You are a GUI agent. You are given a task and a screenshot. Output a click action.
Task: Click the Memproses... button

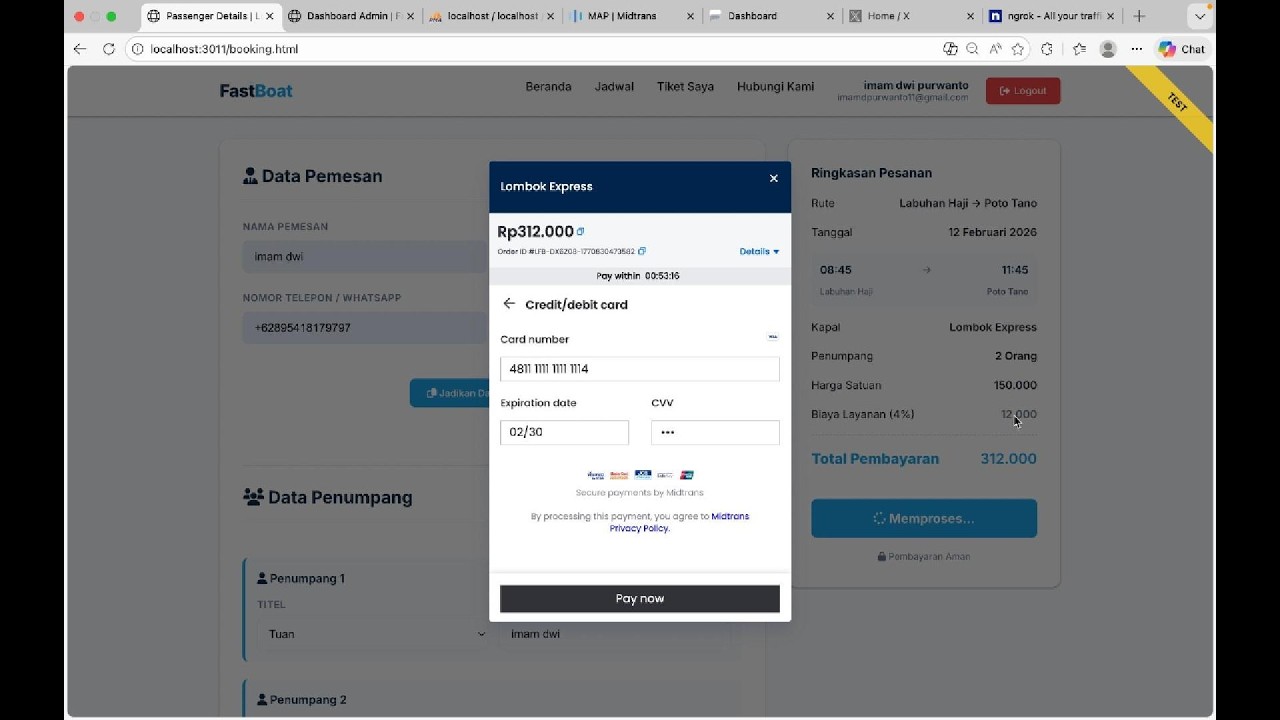click(924, 518)
